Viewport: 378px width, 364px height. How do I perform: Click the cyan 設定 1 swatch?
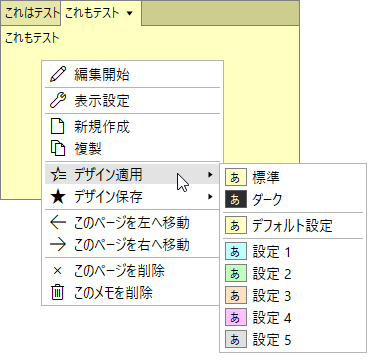[x=236, y=251]
